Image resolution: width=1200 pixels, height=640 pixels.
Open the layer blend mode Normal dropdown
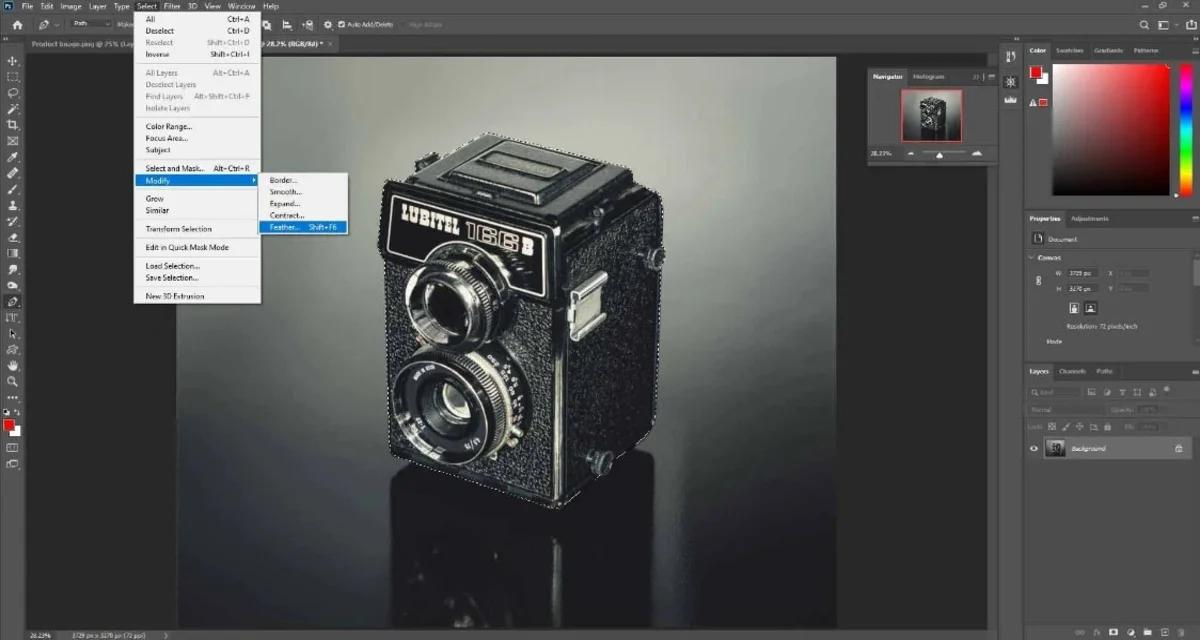click(x=1066, y=409)
